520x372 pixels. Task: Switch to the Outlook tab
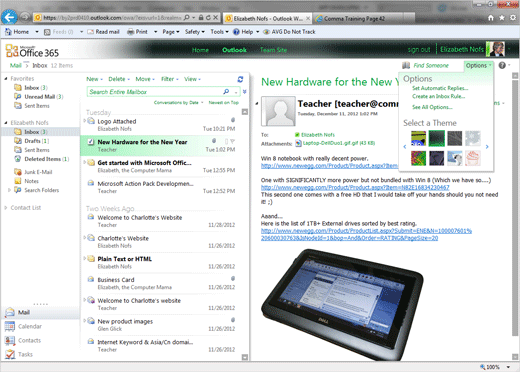(234, 50)
